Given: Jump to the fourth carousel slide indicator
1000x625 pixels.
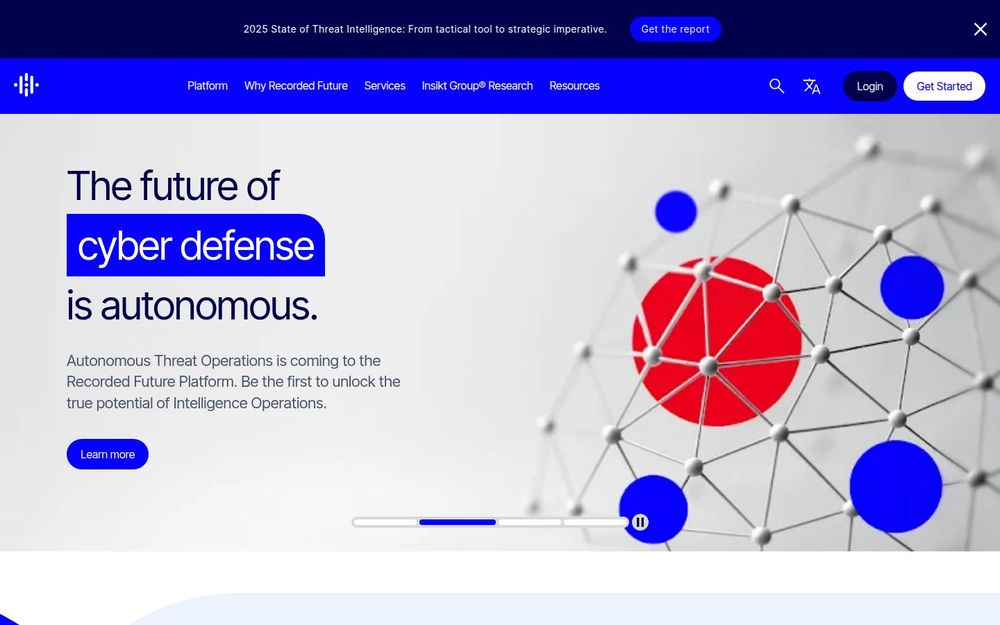Looking at the screenshot, I should [595, 522].
